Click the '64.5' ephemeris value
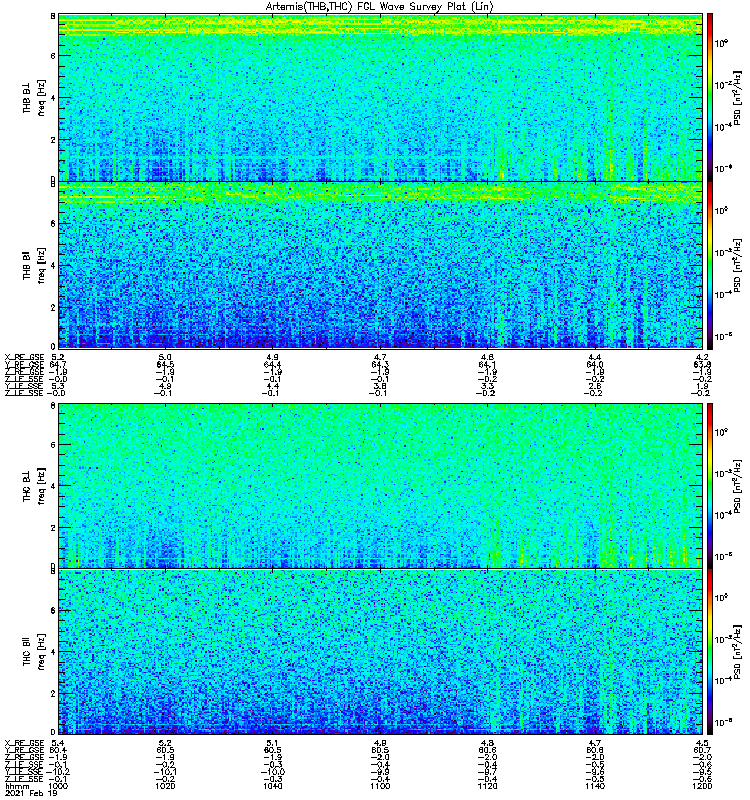The height and width of the screenshot is (800, 750). click(165, 364)
